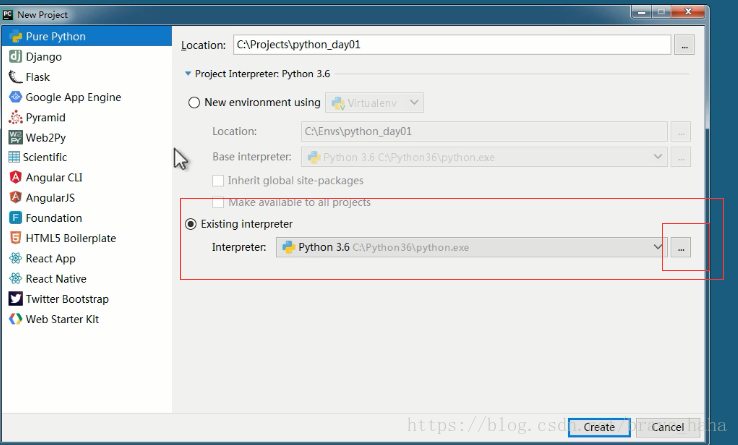Browse for project location with ellipsis button
Image resolution: width=738 pixels, height=445 pixels.
[684, 45]
